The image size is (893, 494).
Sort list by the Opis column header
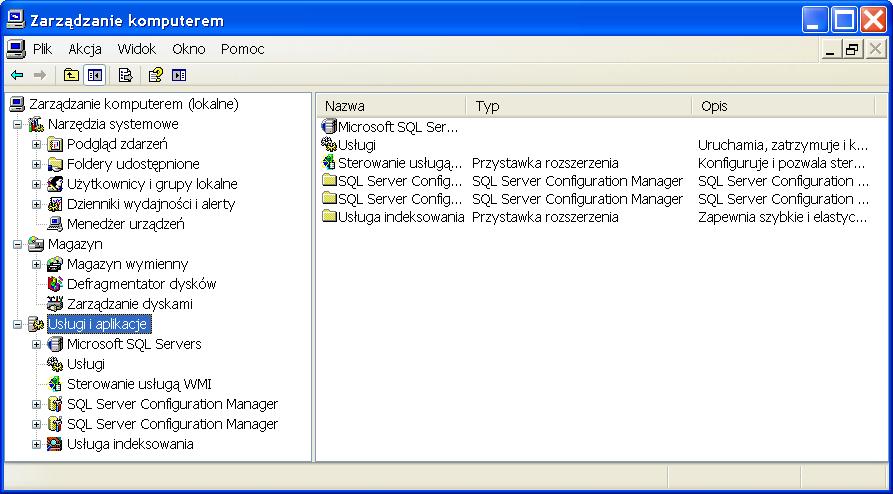point(783,106)
